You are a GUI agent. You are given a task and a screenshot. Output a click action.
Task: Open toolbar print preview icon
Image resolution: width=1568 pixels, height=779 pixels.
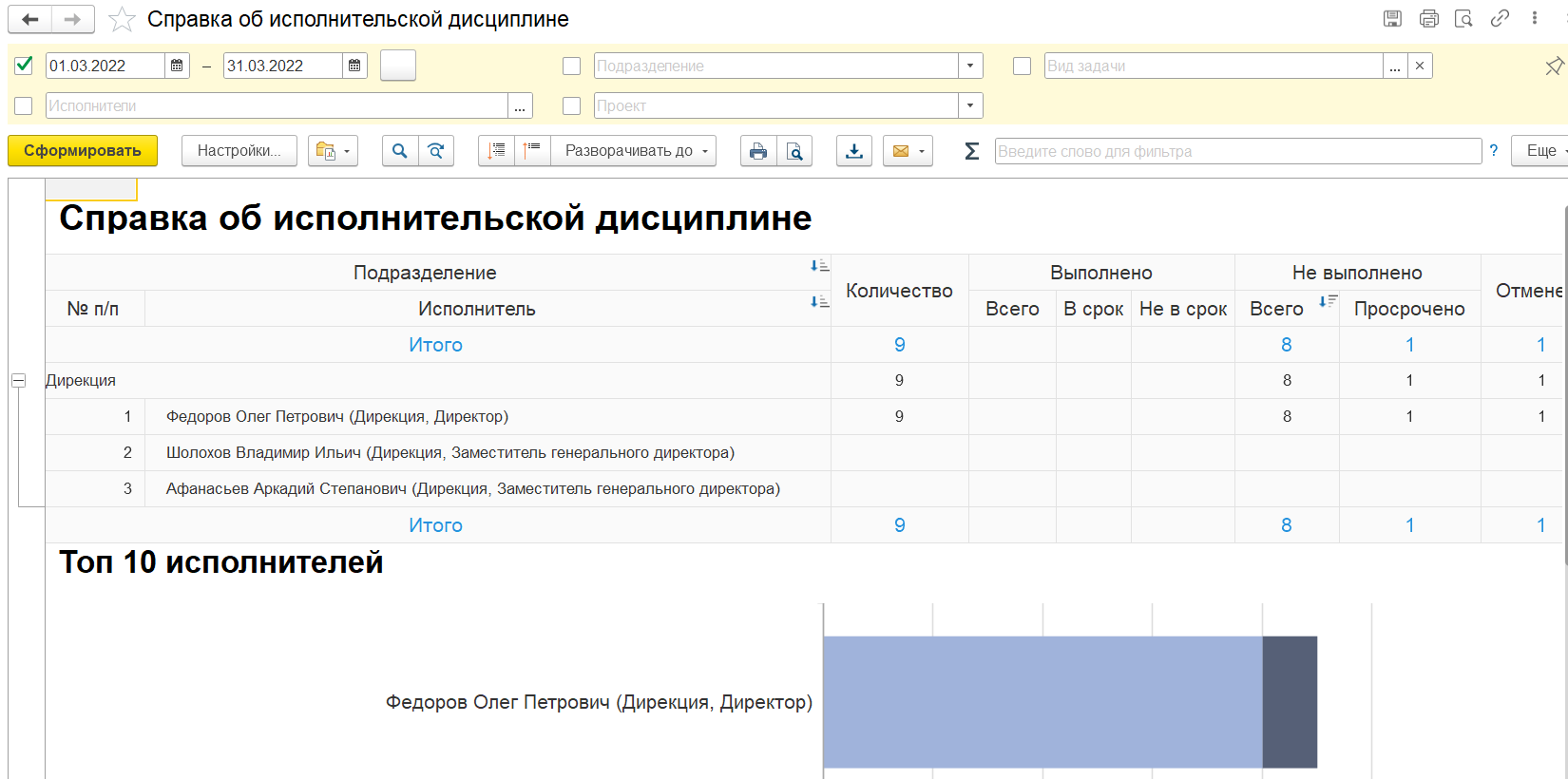[794, 151]
